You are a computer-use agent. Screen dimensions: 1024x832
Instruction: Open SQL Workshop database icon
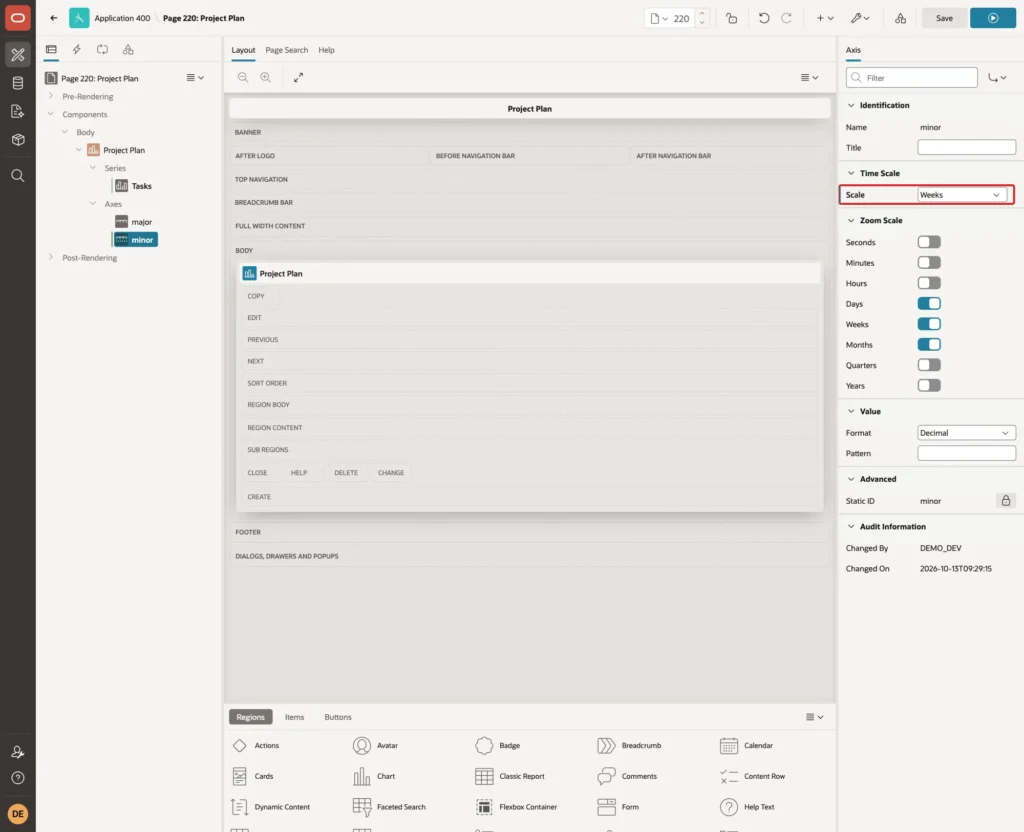tap(18, 83)
